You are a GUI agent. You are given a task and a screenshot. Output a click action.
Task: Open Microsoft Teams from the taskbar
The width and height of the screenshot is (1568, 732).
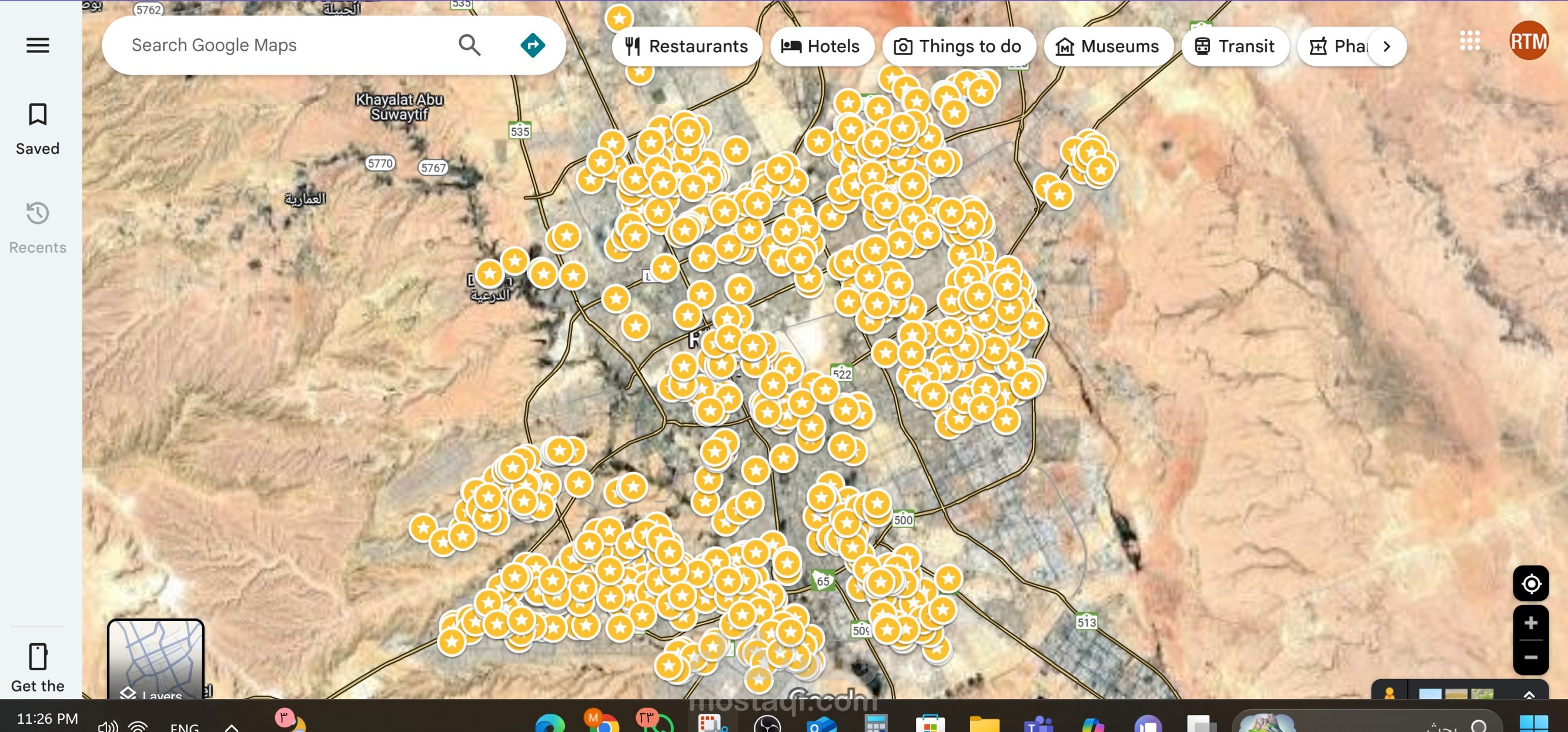coord(1038,723)
